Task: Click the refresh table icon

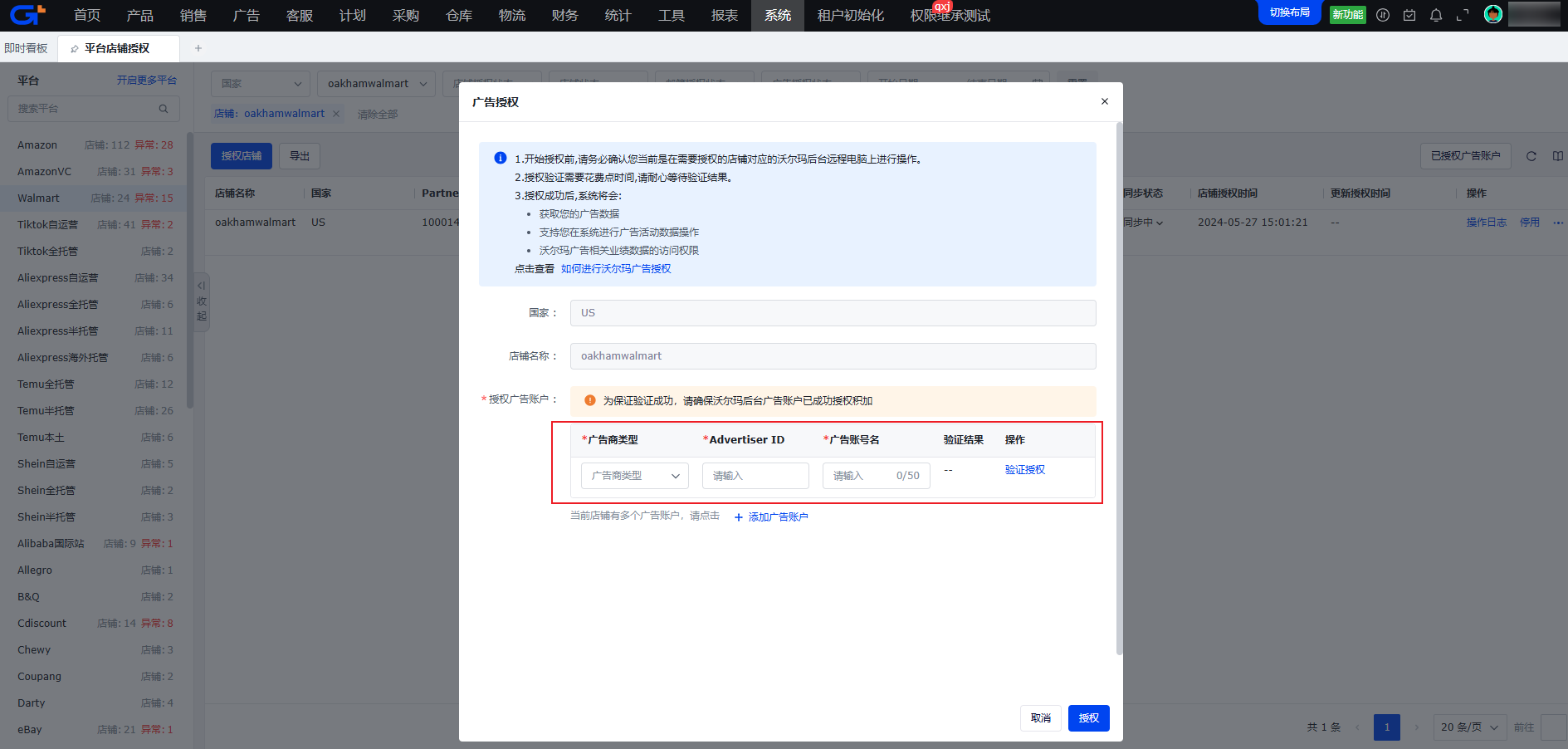Action: tap(1531, 156)
